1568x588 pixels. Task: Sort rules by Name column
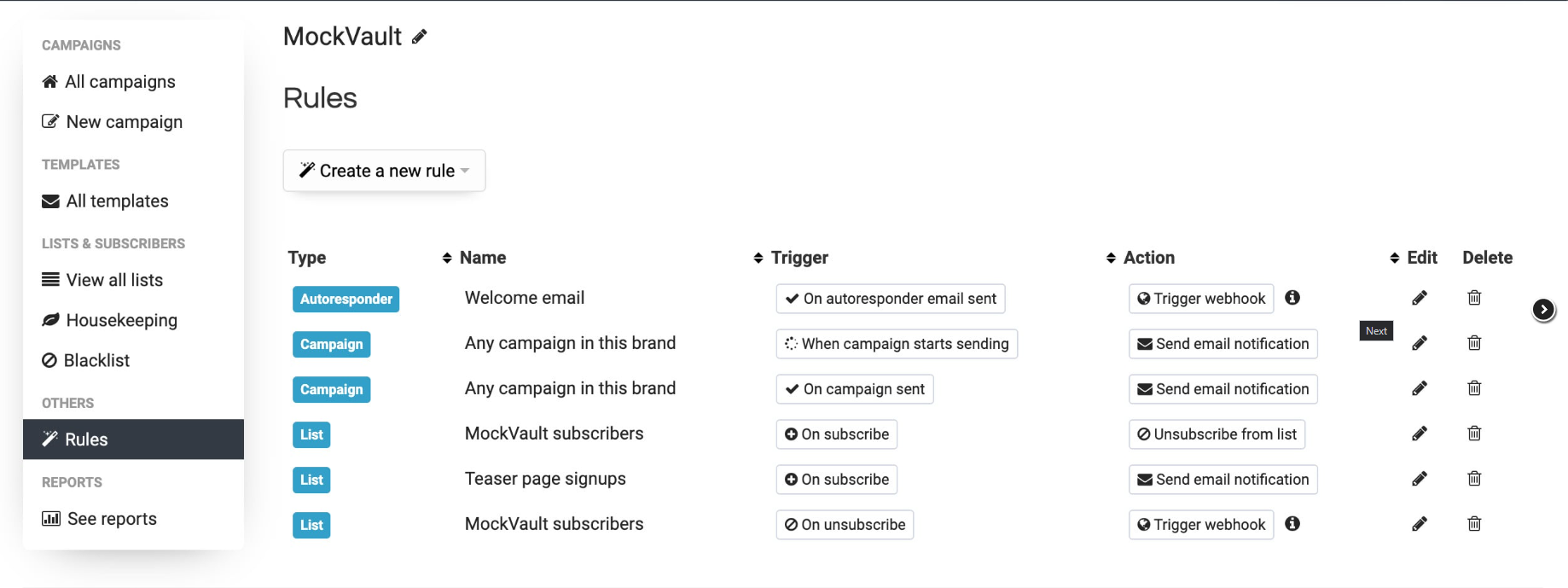[x=483, y=258]
